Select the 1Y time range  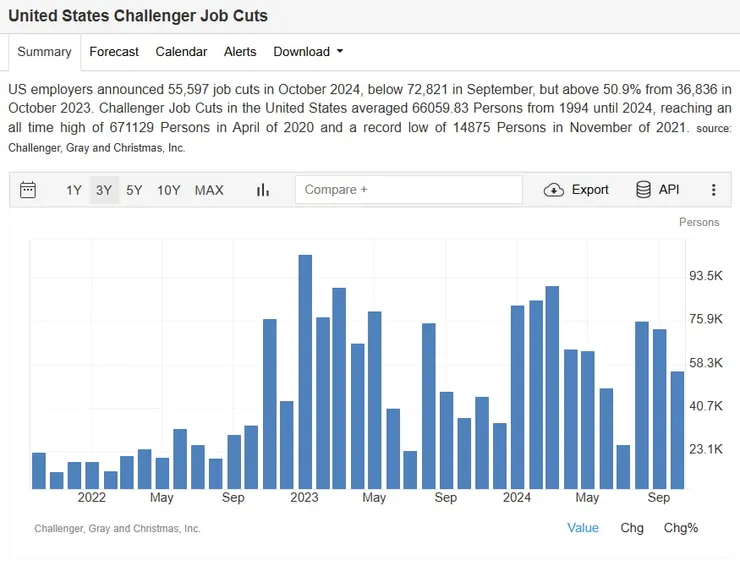74,190
